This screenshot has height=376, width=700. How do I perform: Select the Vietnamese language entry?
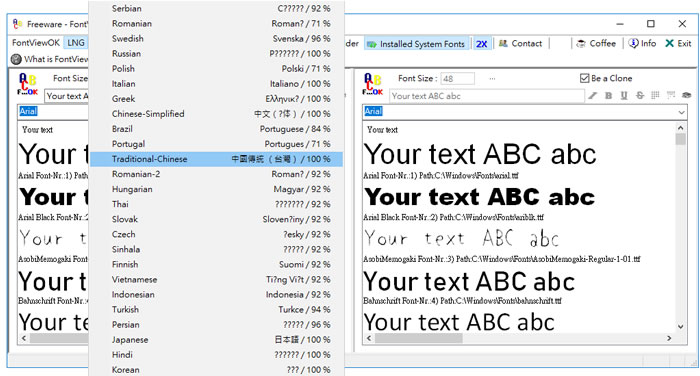217,280
